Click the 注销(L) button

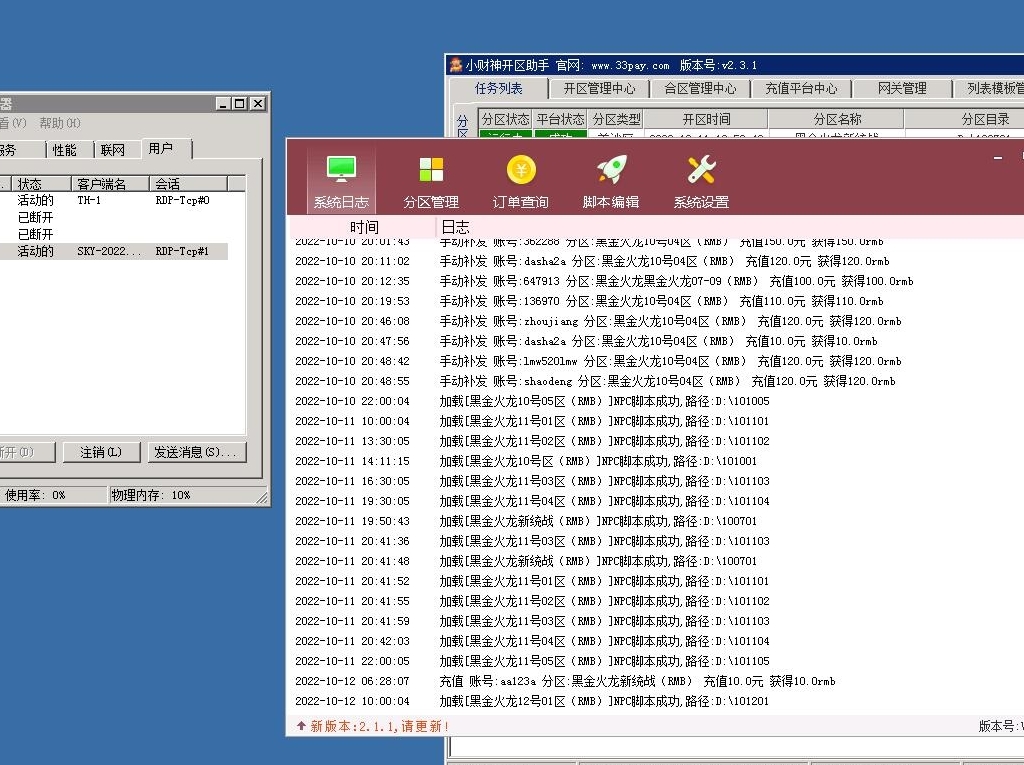point(101,452)
